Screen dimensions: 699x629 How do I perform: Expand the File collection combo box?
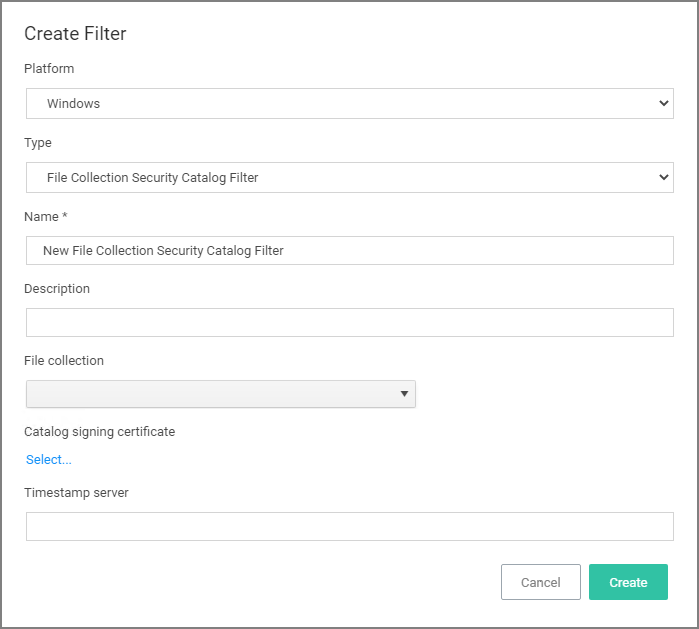tap(221, 394)
